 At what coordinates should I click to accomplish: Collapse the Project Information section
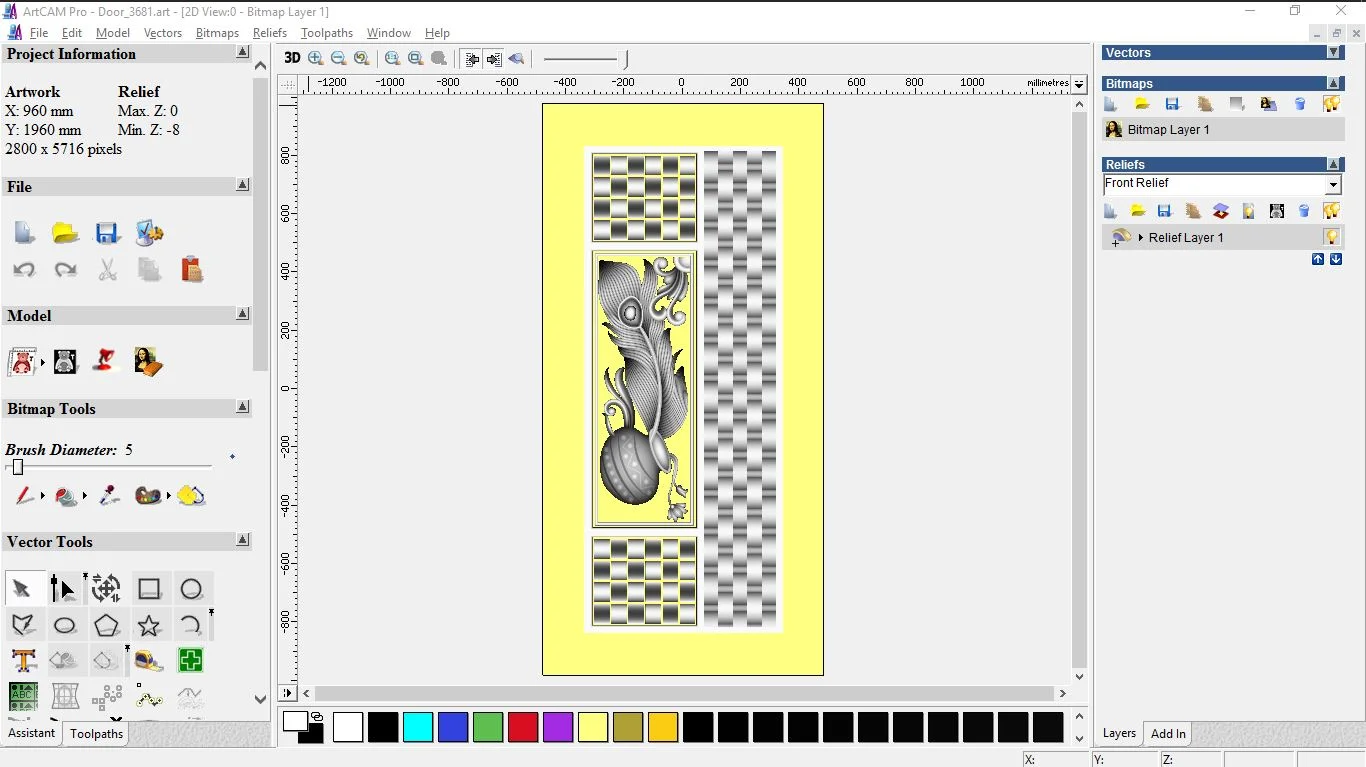(242, 53)
